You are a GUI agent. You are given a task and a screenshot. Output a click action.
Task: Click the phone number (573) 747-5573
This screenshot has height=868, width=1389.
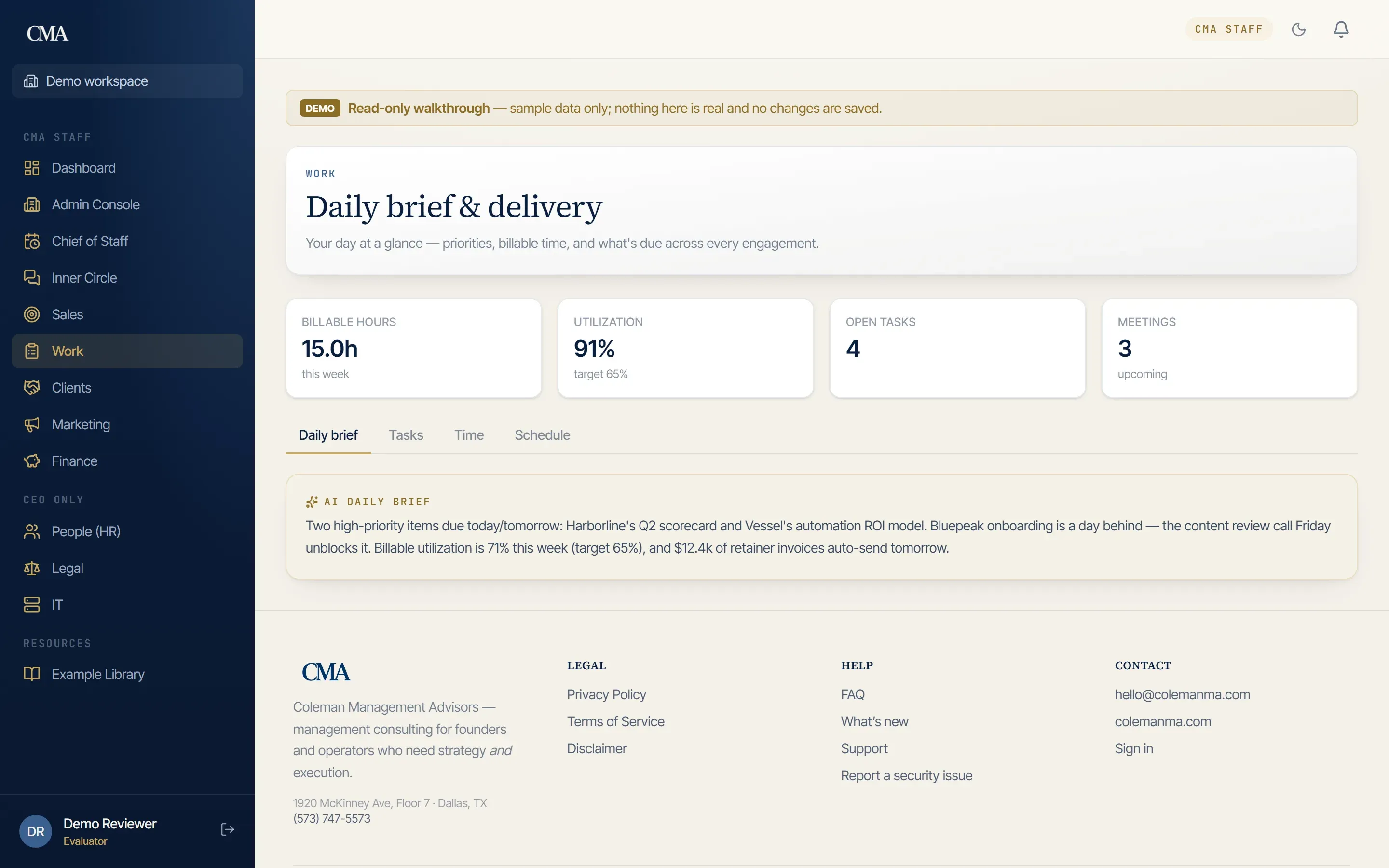click(x=331, y=819)
